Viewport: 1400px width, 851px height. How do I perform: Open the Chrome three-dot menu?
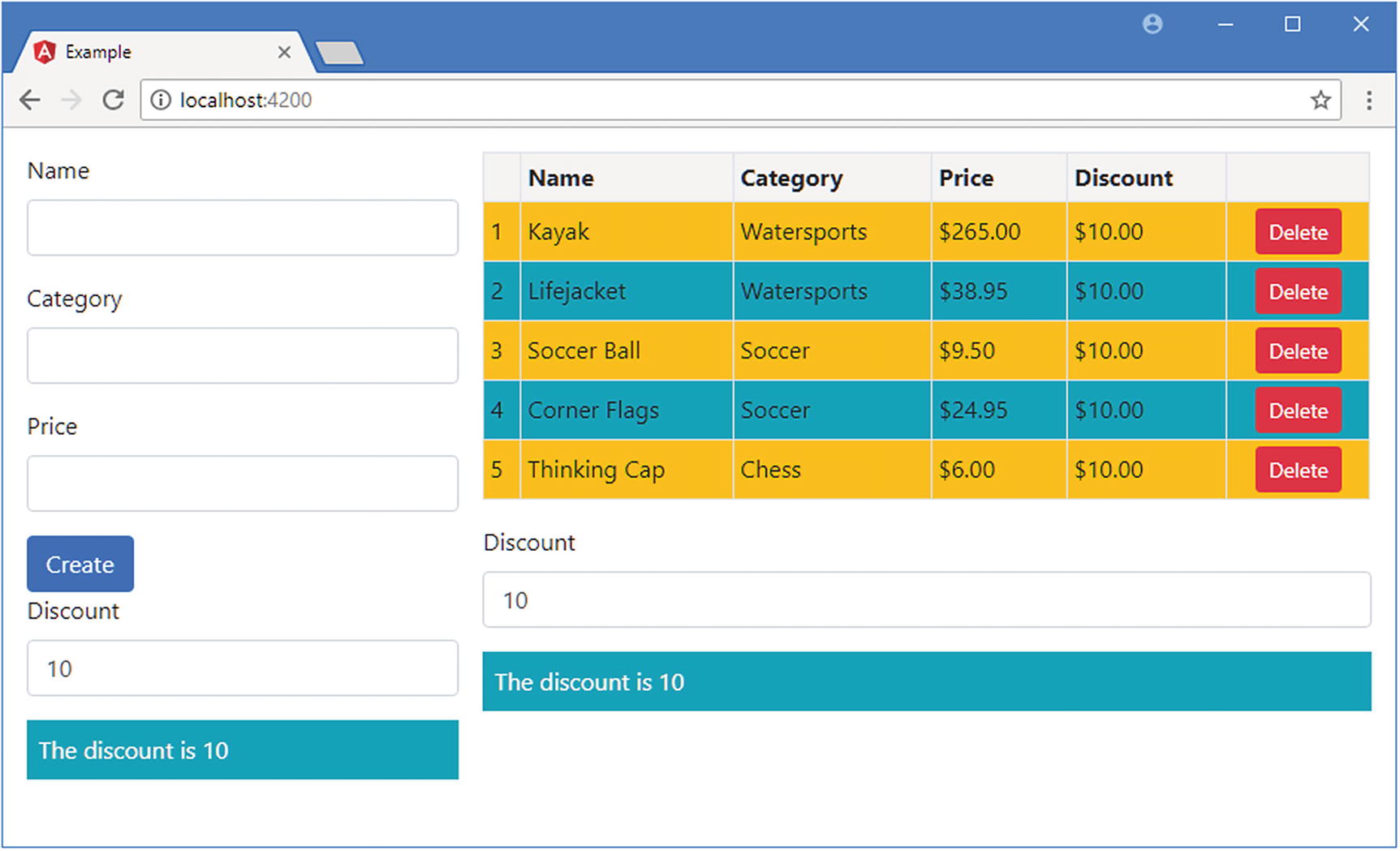[1369, 100]
